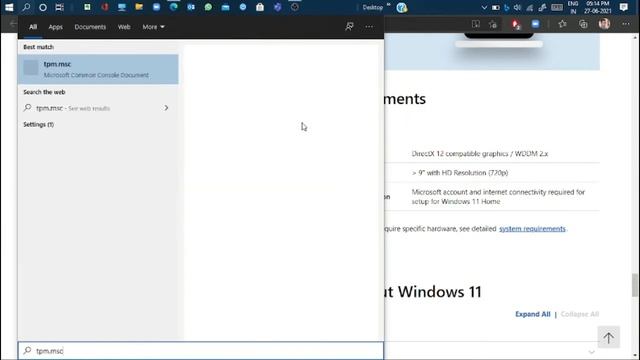Open Edge favorites star icon
The width and height of the screenshot is (640, 360).
click(562, 24)
